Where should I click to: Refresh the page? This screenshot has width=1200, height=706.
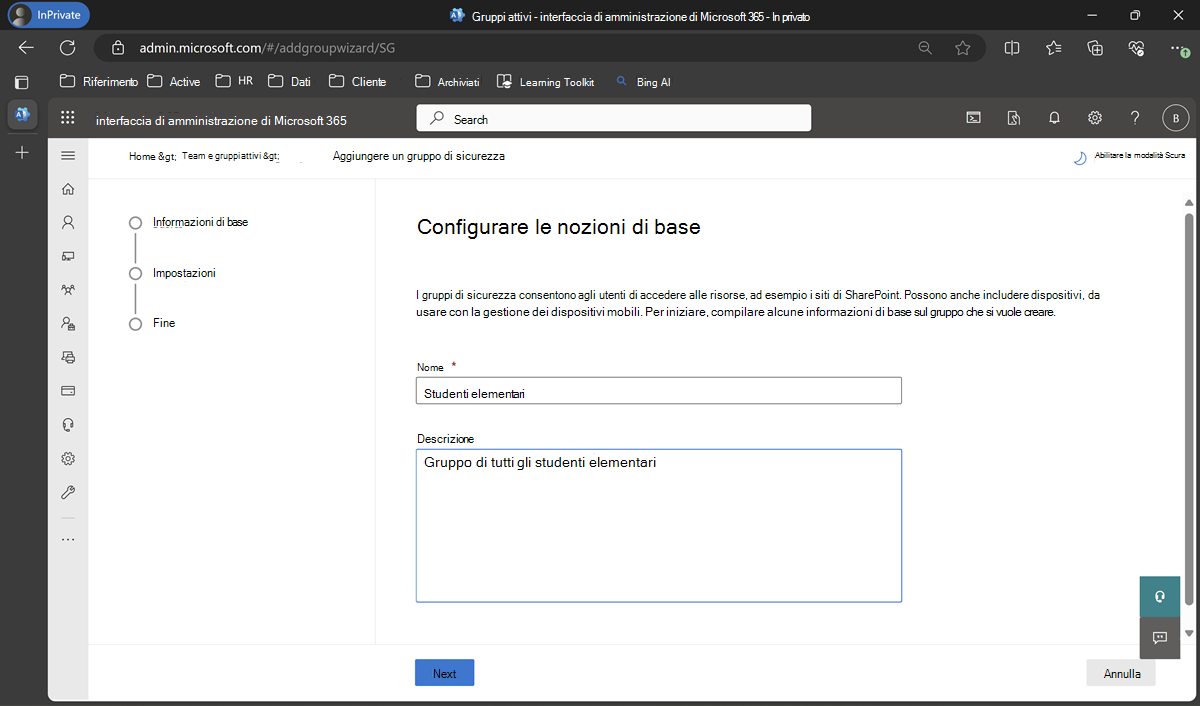pos(68,47)
